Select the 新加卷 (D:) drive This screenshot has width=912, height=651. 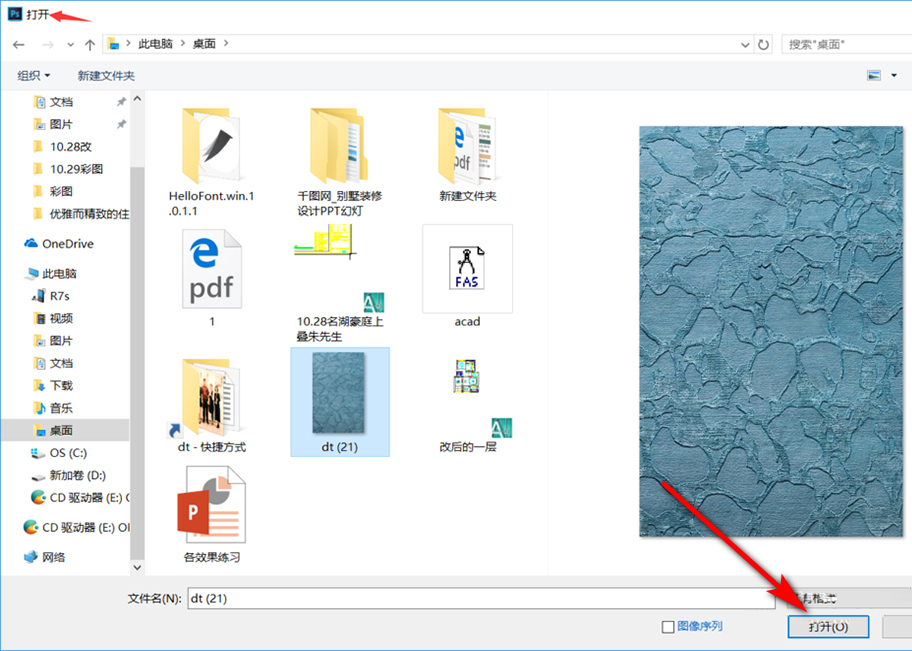[x=77, y=475]
